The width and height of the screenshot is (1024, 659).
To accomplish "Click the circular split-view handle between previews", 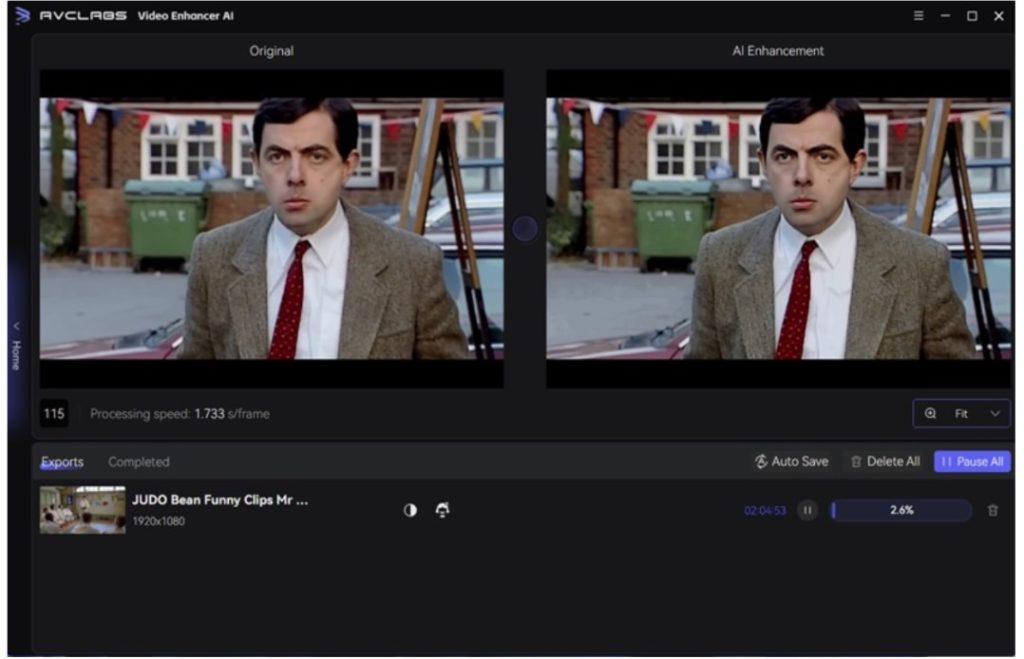I will (x=523, y=228).
